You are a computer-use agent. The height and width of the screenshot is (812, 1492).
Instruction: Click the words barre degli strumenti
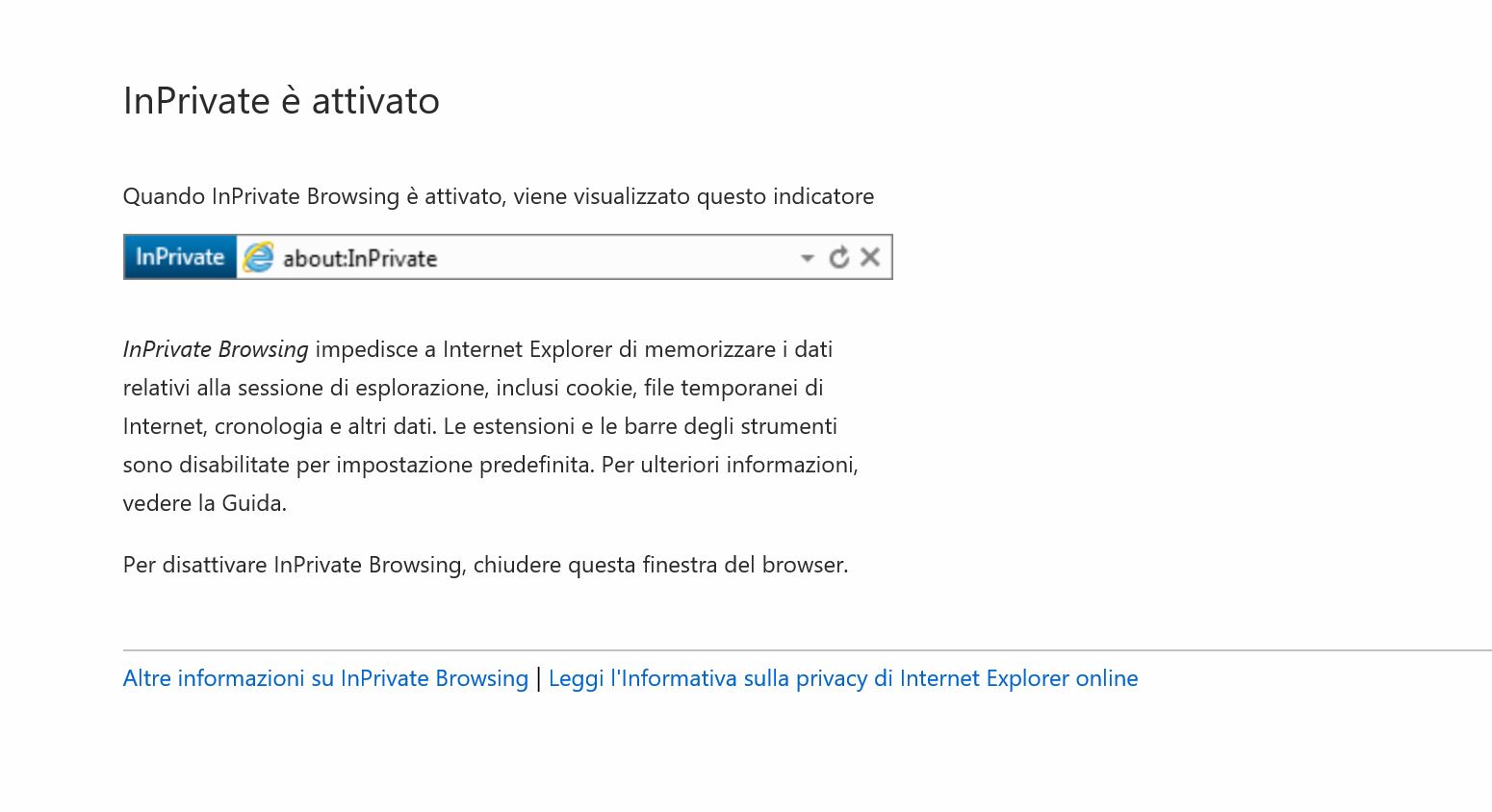coord(731,426)
